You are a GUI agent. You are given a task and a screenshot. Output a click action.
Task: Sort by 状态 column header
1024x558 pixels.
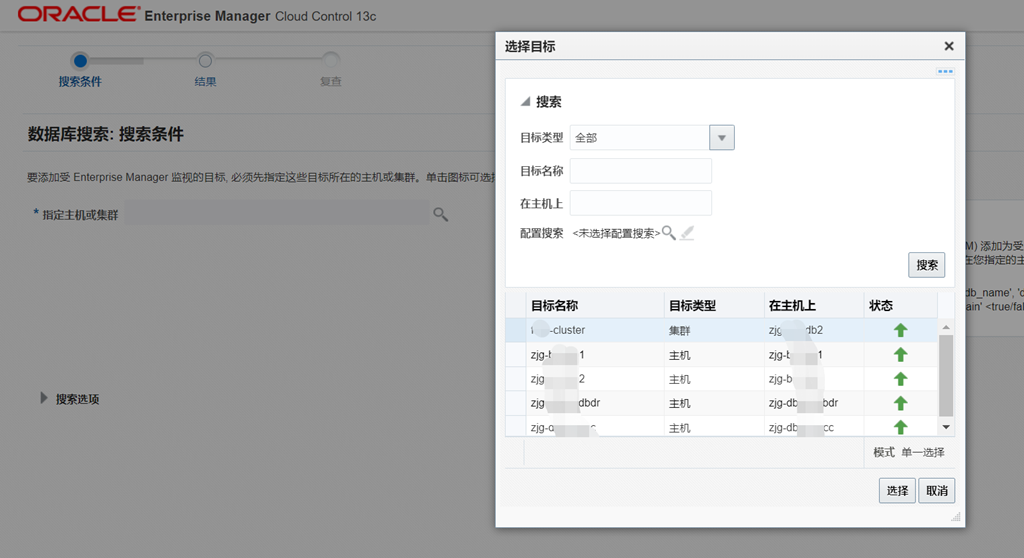(881, 305)
